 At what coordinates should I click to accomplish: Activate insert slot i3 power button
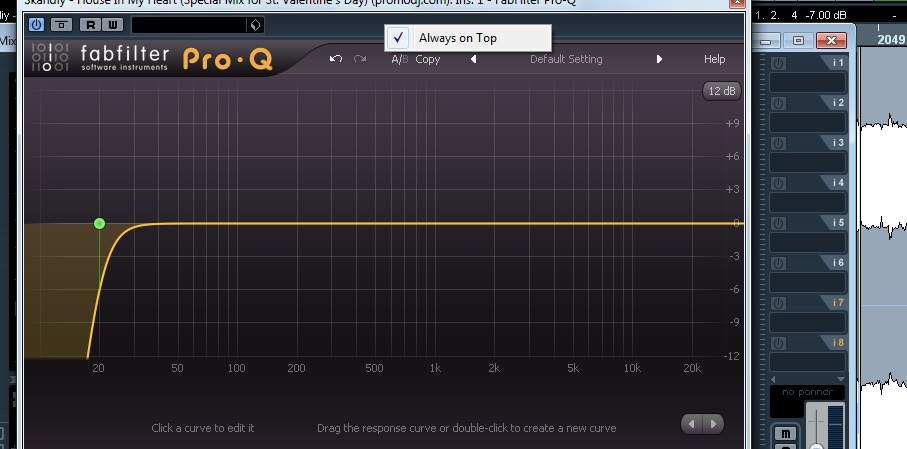779,143
